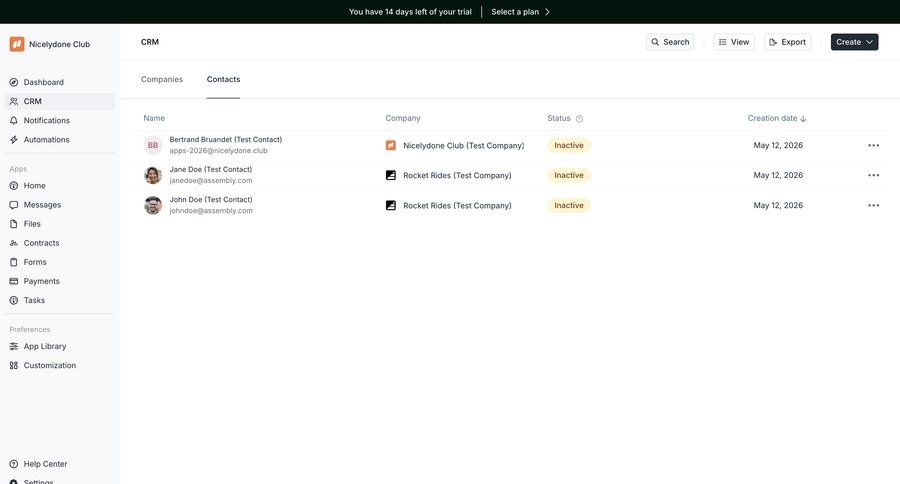Click the Status column header
The height and width of the screenshot is (484, 900).
(x=558, y=118)
